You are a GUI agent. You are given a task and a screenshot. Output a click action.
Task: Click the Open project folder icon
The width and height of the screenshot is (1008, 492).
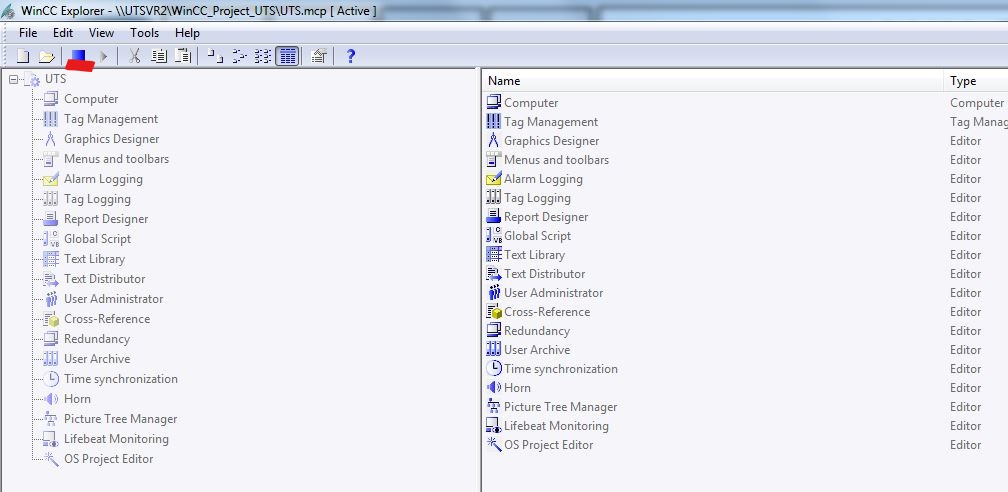(x=46, y=57)
